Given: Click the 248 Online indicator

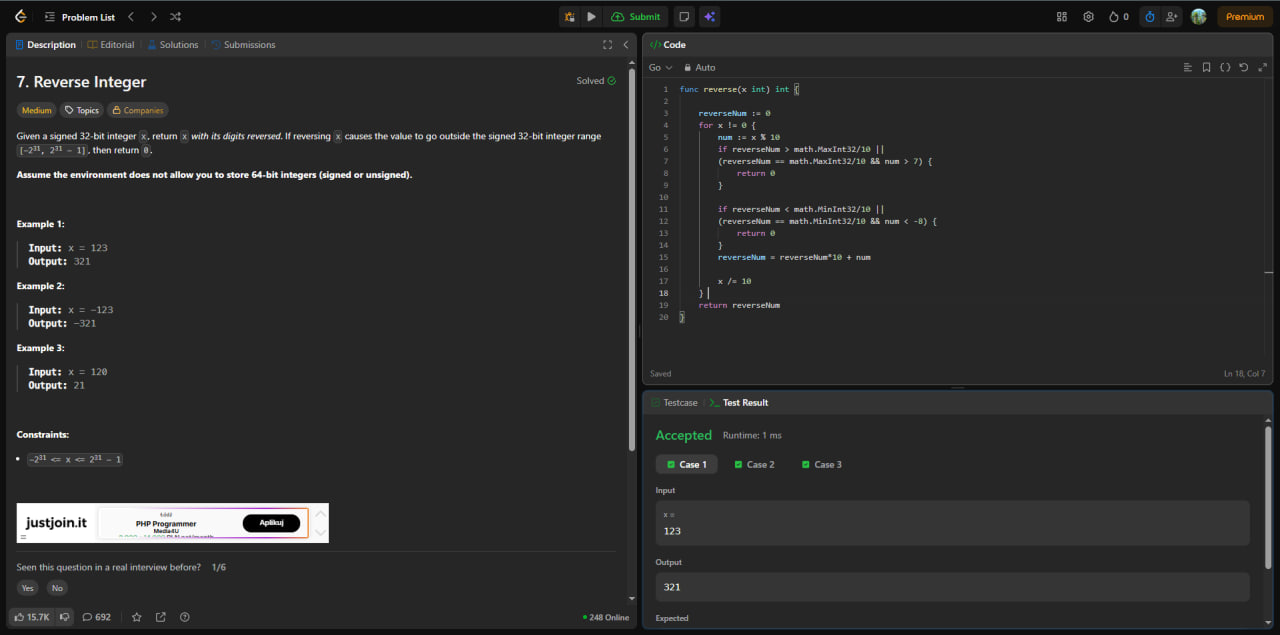Looking at the screenshot, I should pos(606,618).
